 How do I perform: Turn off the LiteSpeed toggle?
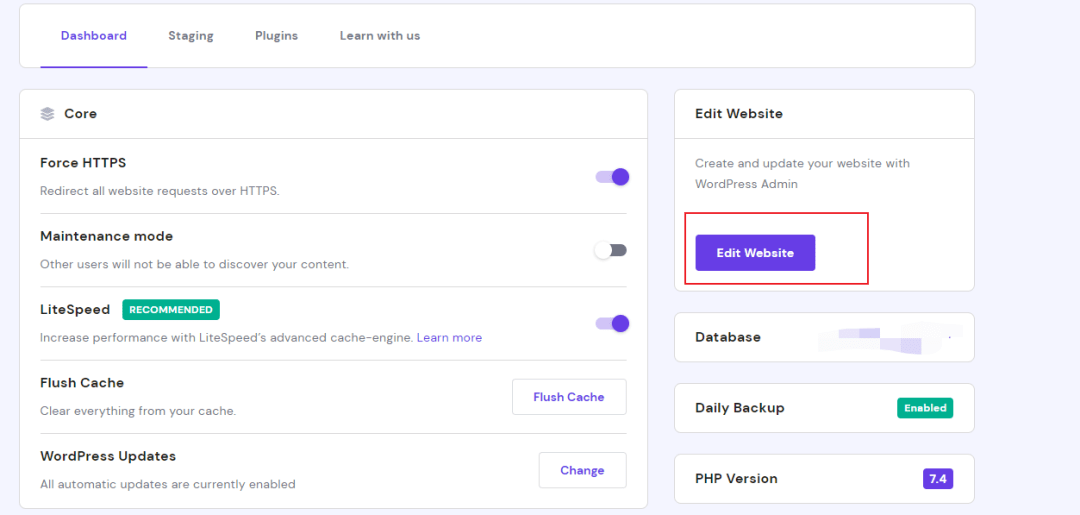(611, 323)
